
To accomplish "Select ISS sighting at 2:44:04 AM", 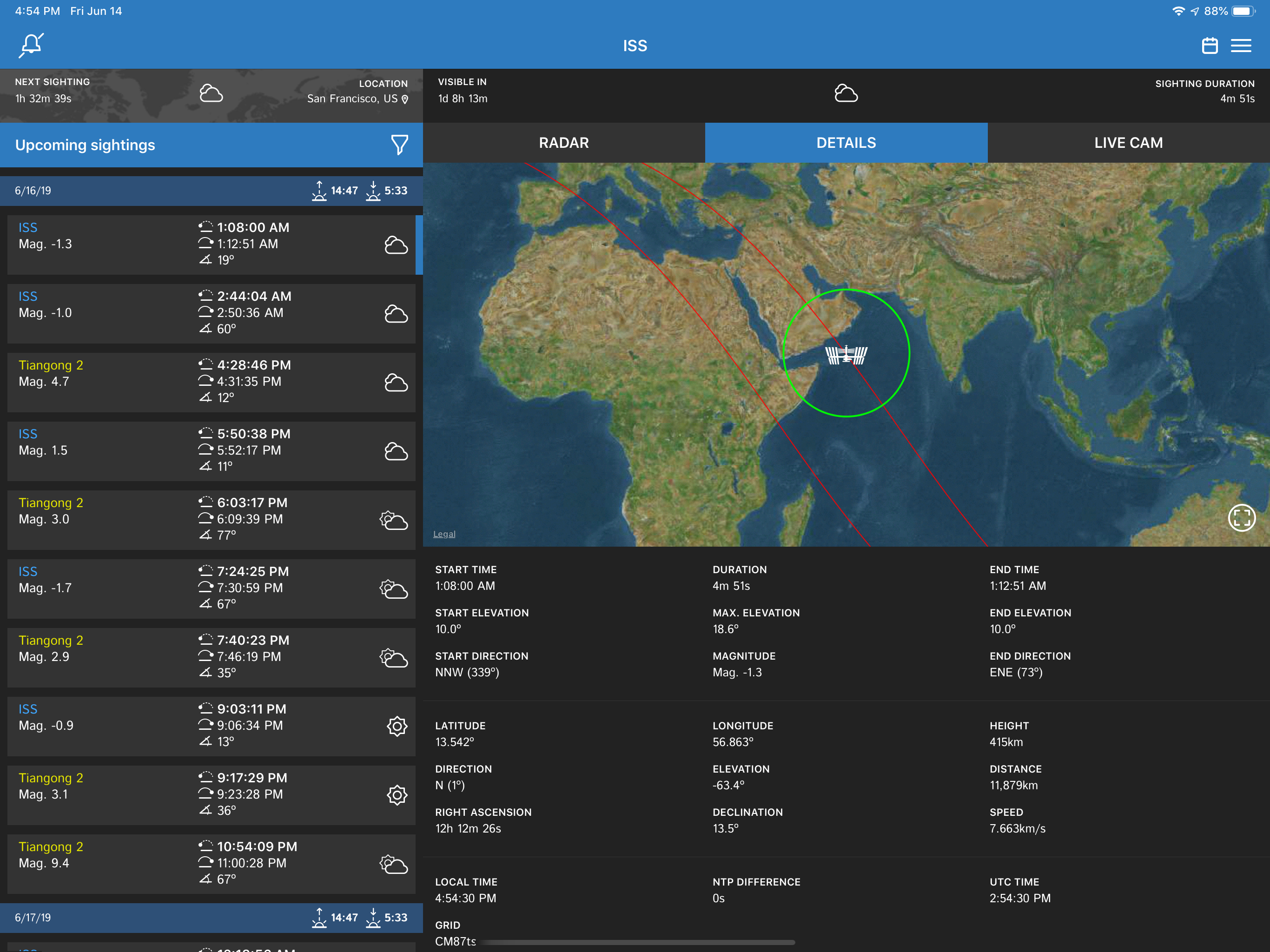I will 211,313.
